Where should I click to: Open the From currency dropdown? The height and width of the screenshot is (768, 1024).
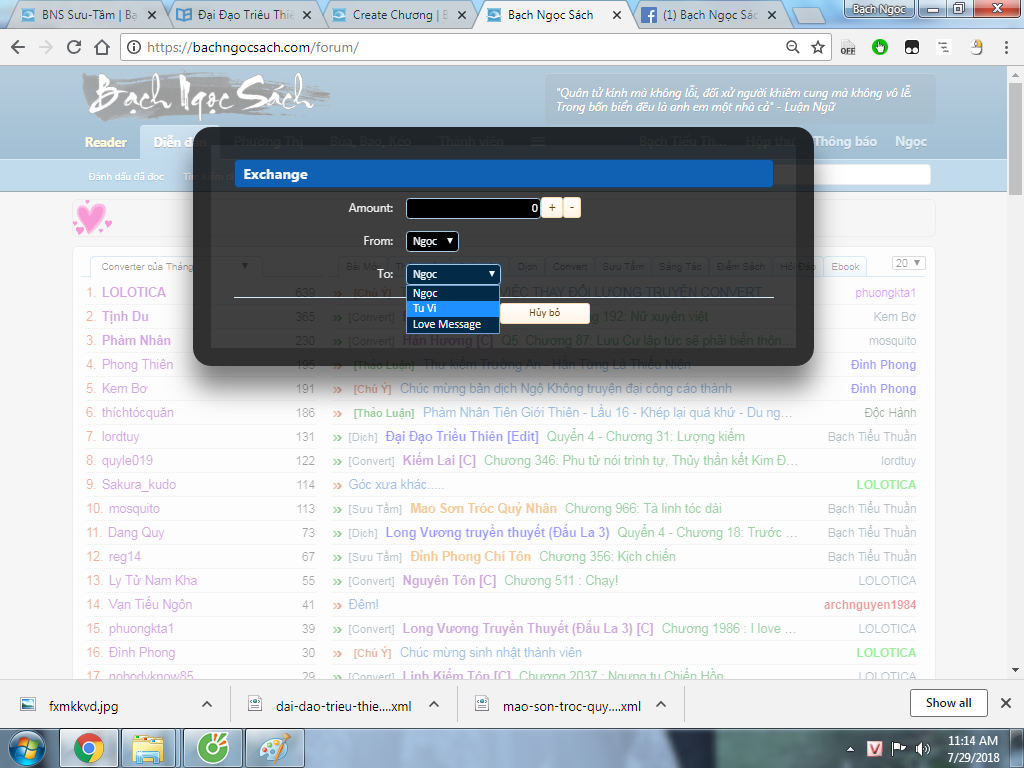[432, 241]
